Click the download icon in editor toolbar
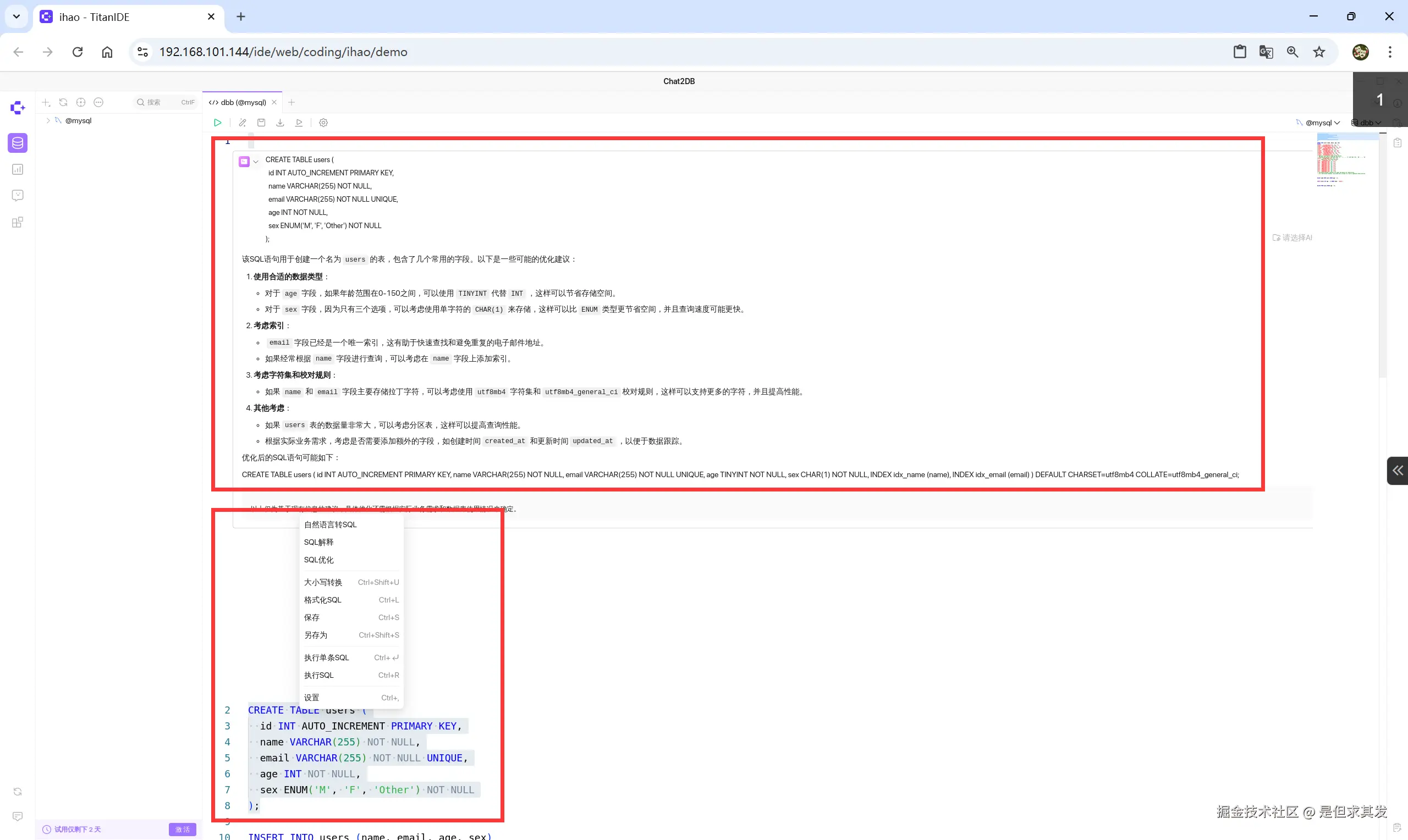Image resolution: width=1408 pixels, height=840 pixels. pyautogui.click(x=280, y=123)
